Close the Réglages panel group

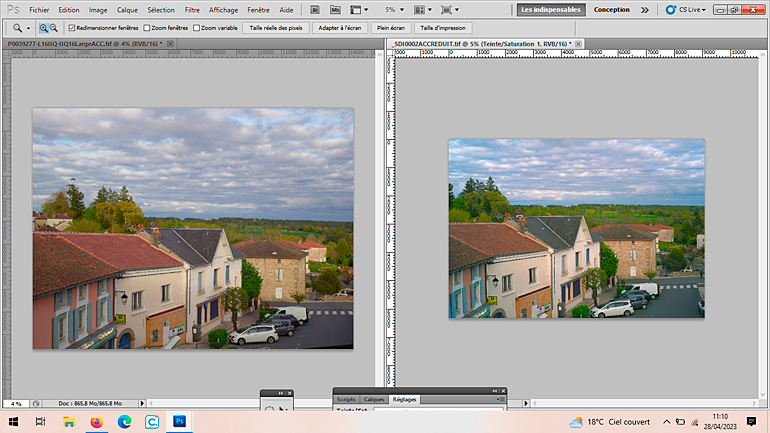[x=503, y=391]
